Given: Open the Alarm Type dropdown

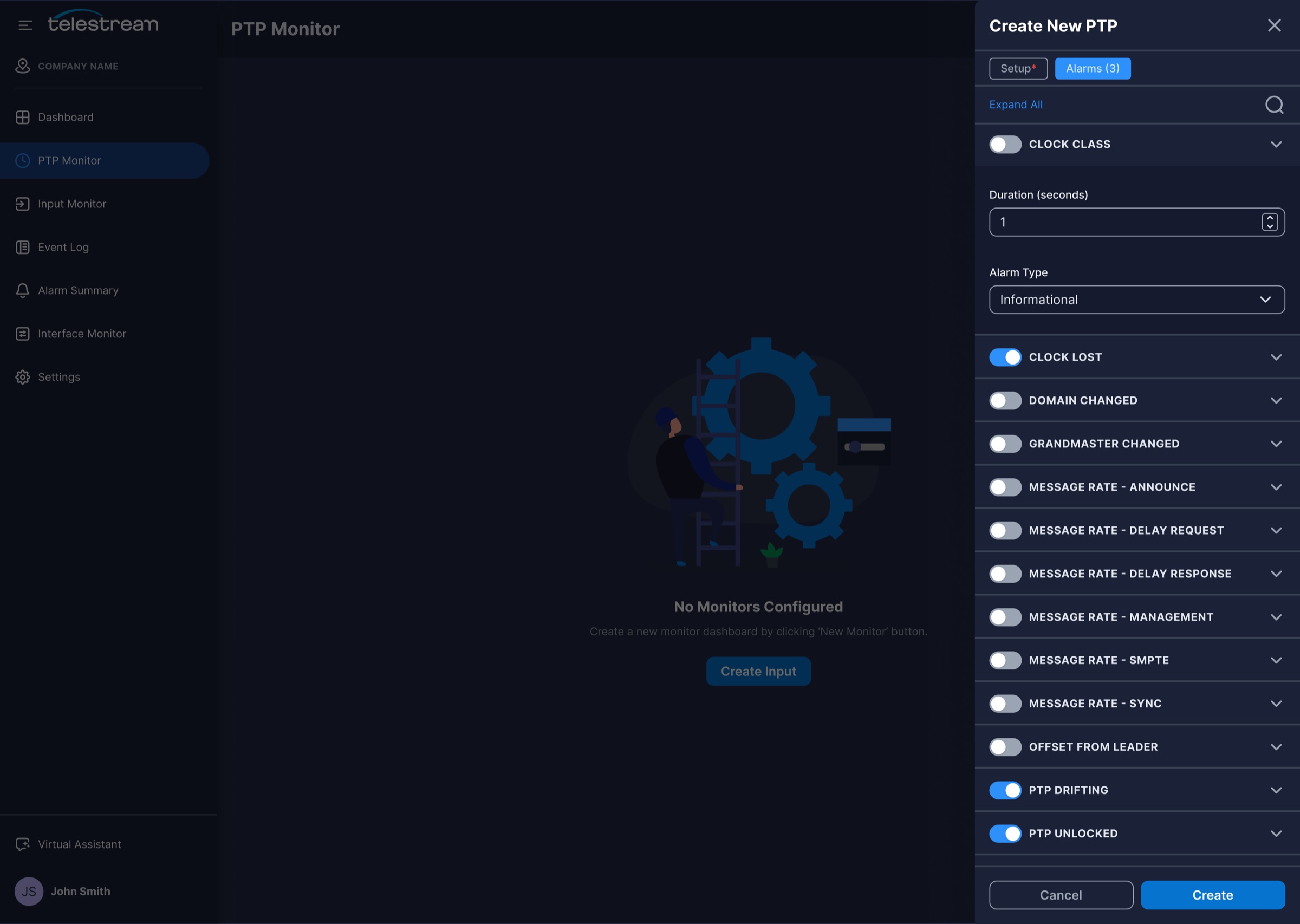Looking at the screenshot, I should [1137, 300].
